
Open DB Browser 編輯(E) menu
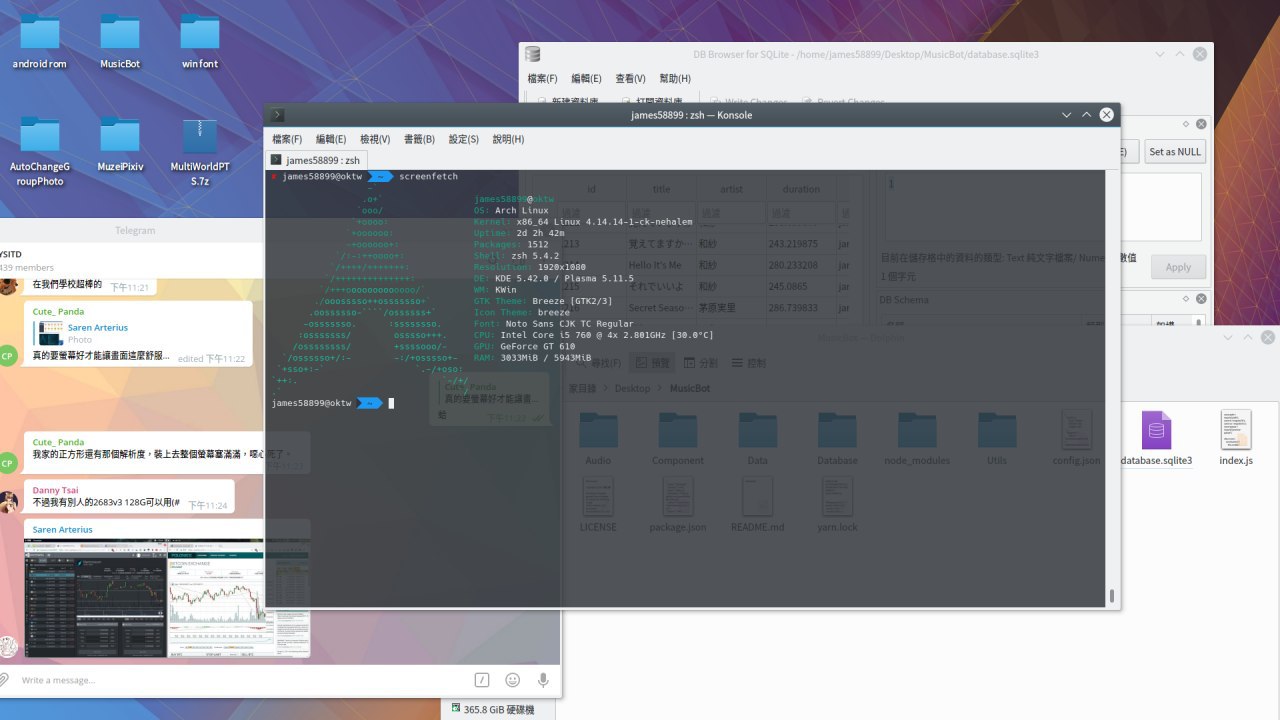587,78
